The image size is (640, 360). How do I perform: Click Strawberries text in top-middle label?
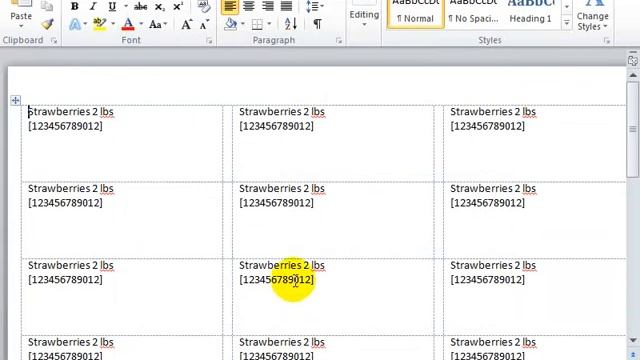282,112
